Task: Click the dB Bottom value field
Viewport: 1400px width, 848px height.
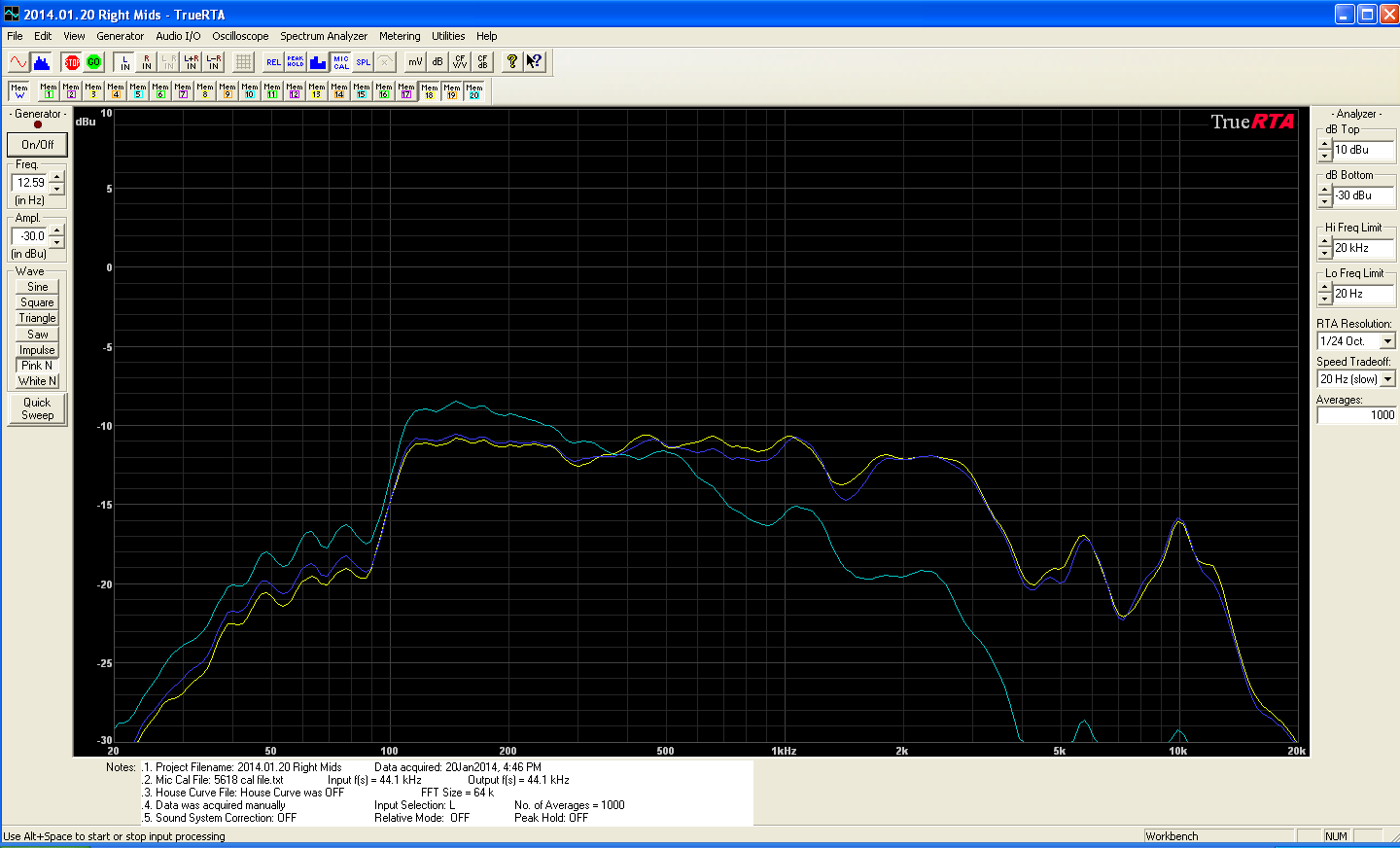Action: [1363, 195]
